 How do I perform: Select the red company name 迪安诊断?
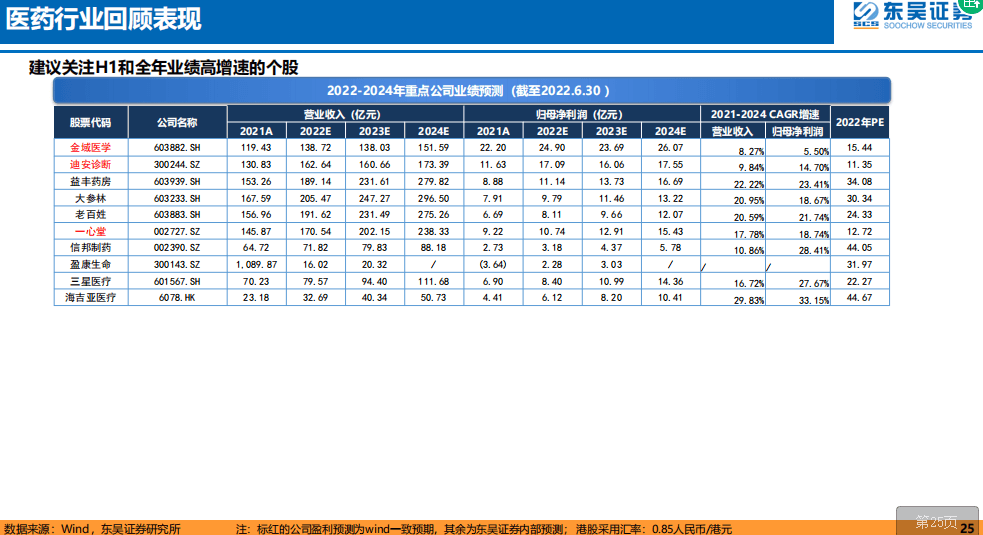pos(90,165)
